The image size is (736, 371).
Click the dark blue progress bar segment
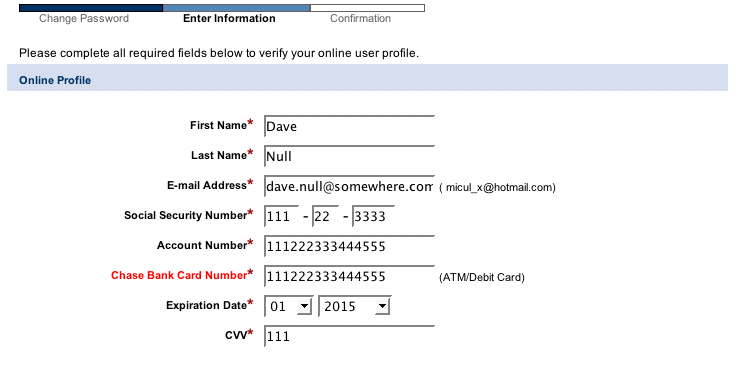pos(91,8)
